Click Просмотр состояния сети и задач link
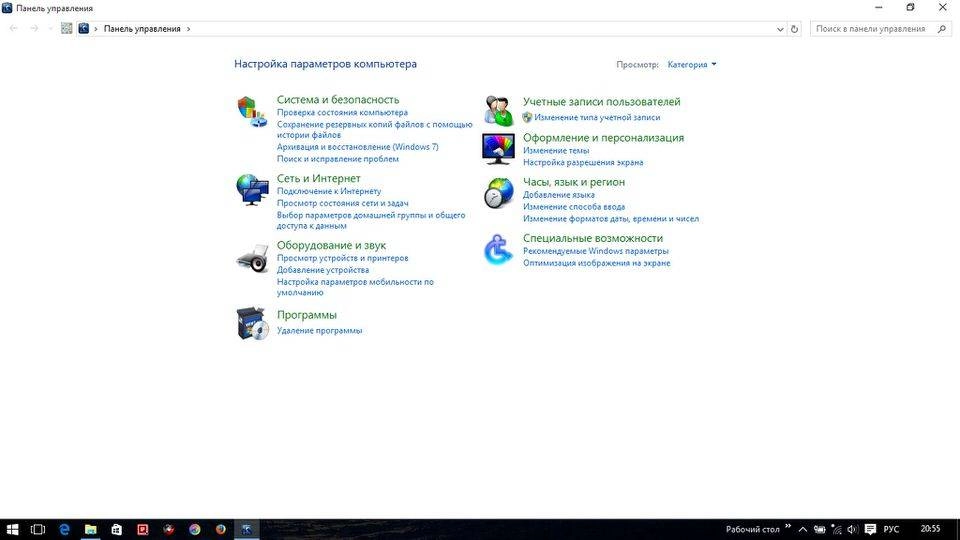The height and width of the screenshot is (540, 960). click(x=342, y=203)
